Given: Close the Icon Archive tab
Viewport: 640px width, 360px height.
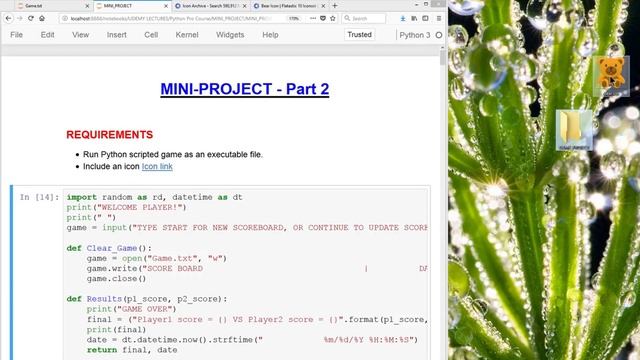Looking at the screenshot, I should coord(244,6).
